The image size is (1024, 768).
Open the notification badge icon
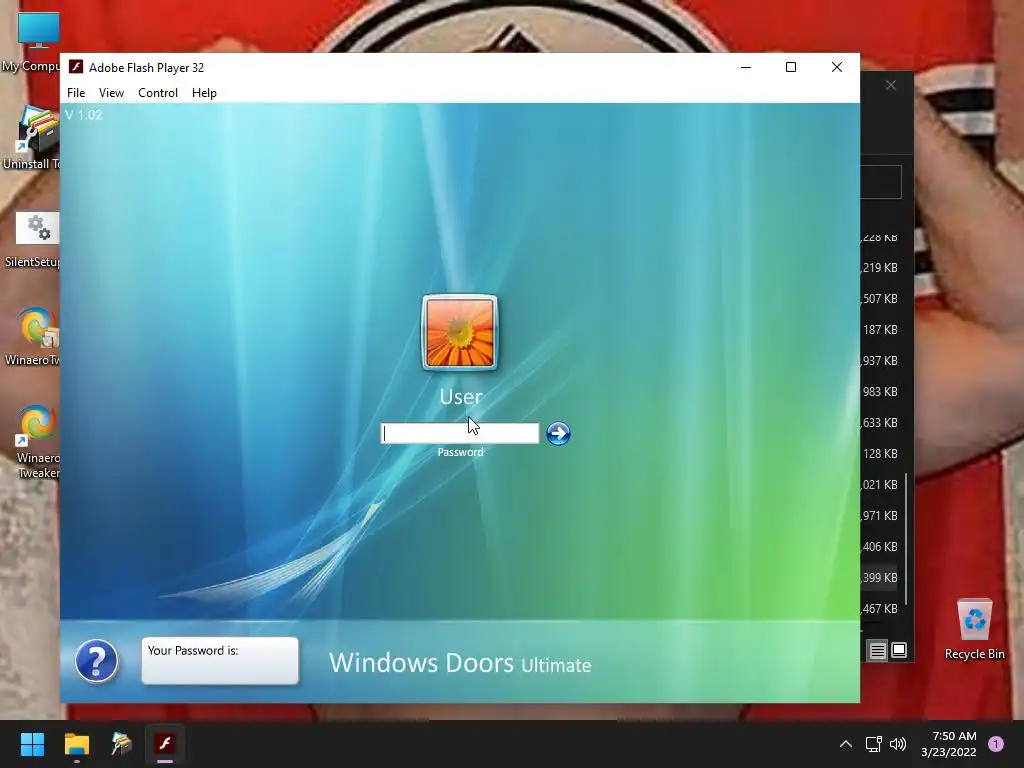pos(996,744)
